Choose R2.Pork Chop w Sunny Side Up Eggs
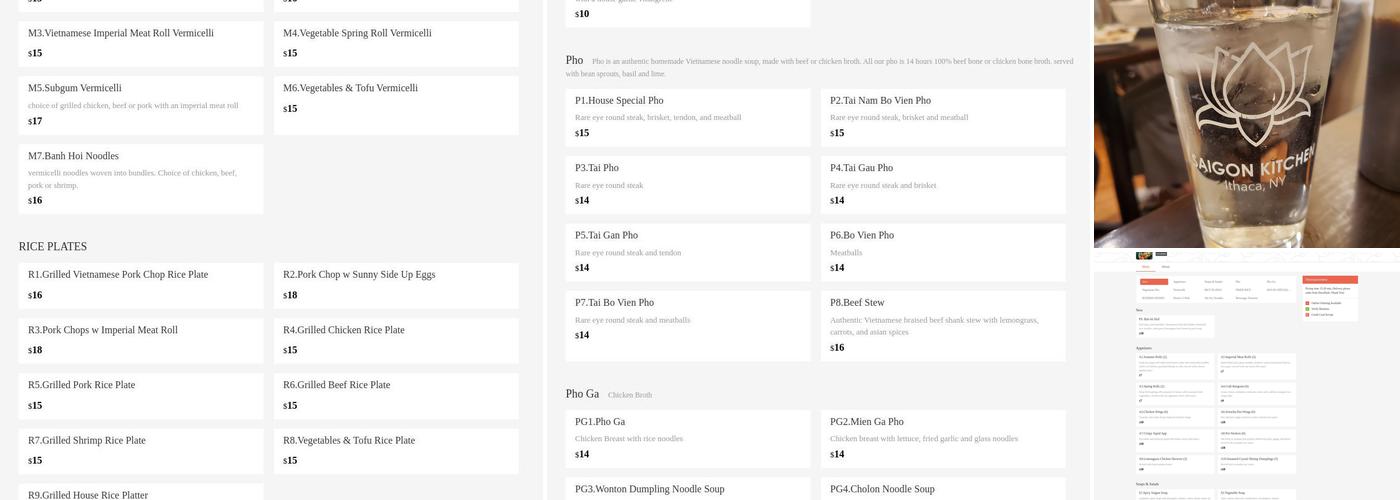1400x500 pixels. point(396,285)
